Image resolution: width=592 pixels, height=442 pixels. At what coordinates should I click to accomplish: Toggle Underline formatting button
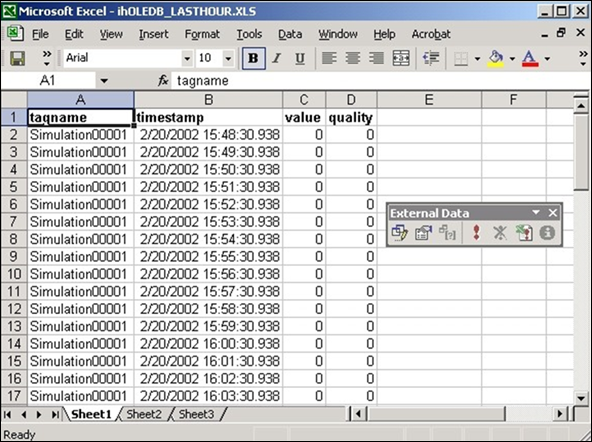tap(300, 59)
